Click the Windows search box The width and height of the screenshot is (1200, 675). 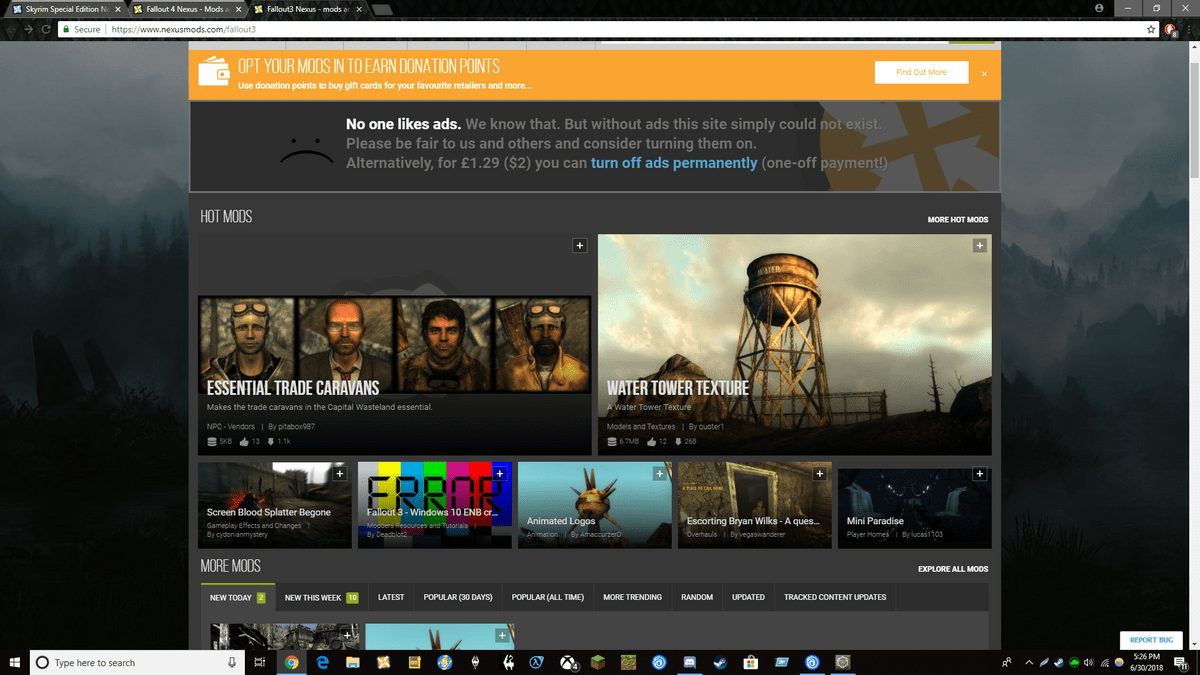(136, 662)
